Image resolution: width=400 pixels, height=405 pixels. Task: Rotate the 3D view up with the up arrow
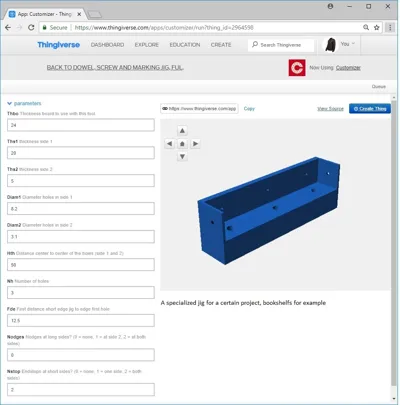182,131
